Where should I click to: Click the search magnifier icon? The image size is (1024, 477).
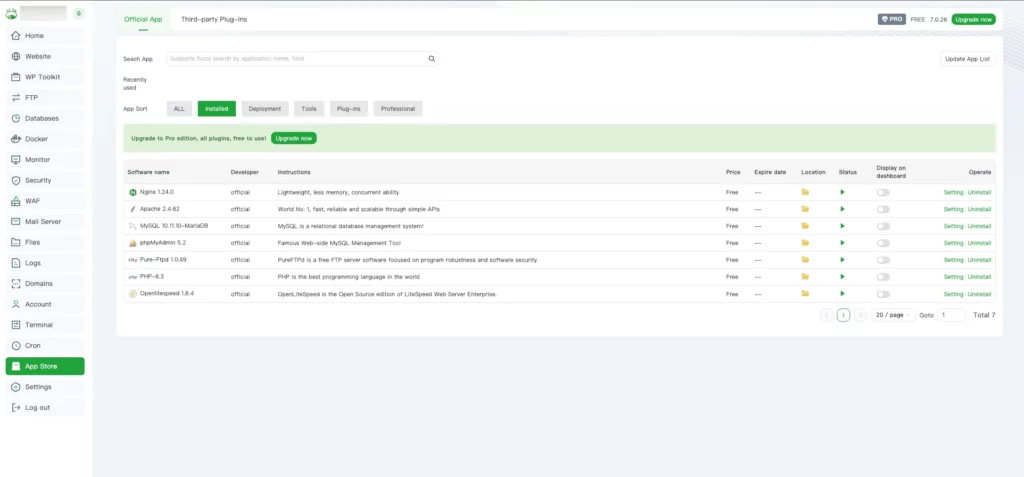tap(431, 59)
